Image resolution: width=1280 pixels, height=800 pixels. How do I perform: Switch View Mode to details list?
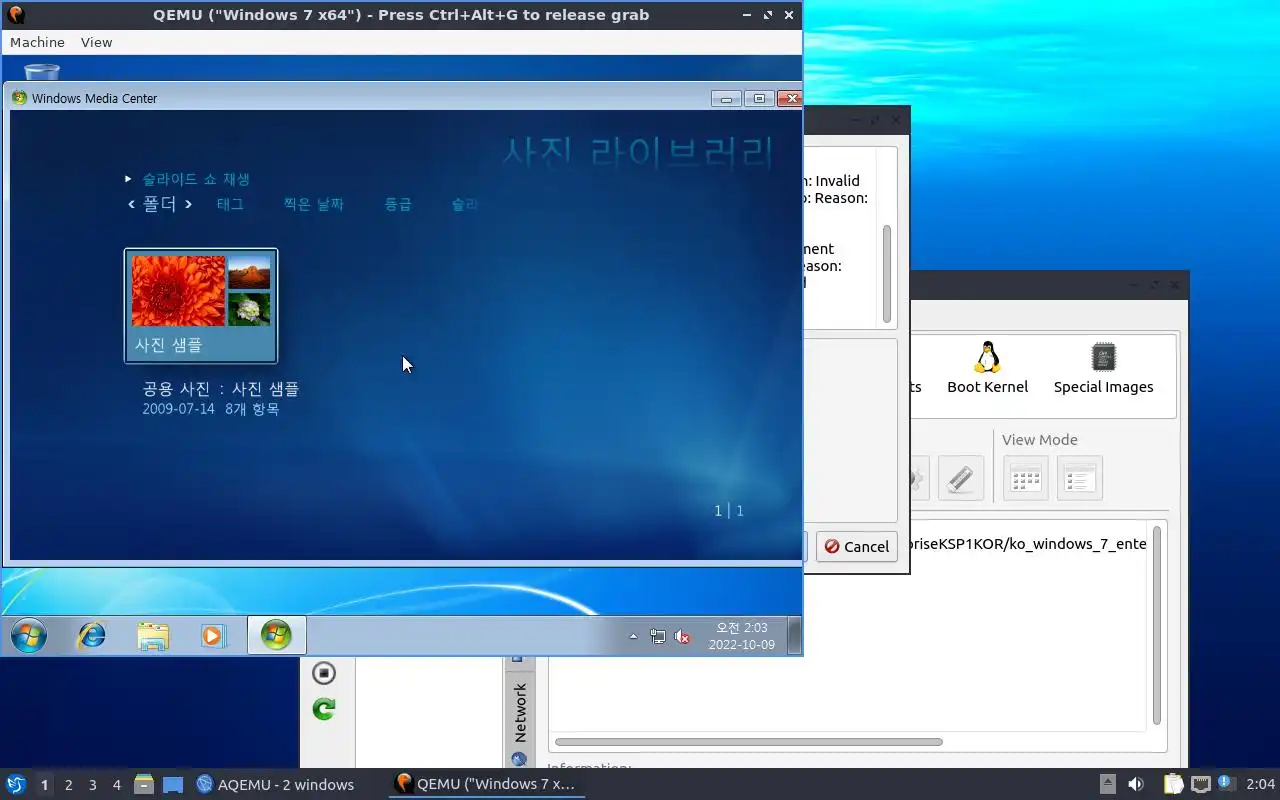(x=1079, y=478)
